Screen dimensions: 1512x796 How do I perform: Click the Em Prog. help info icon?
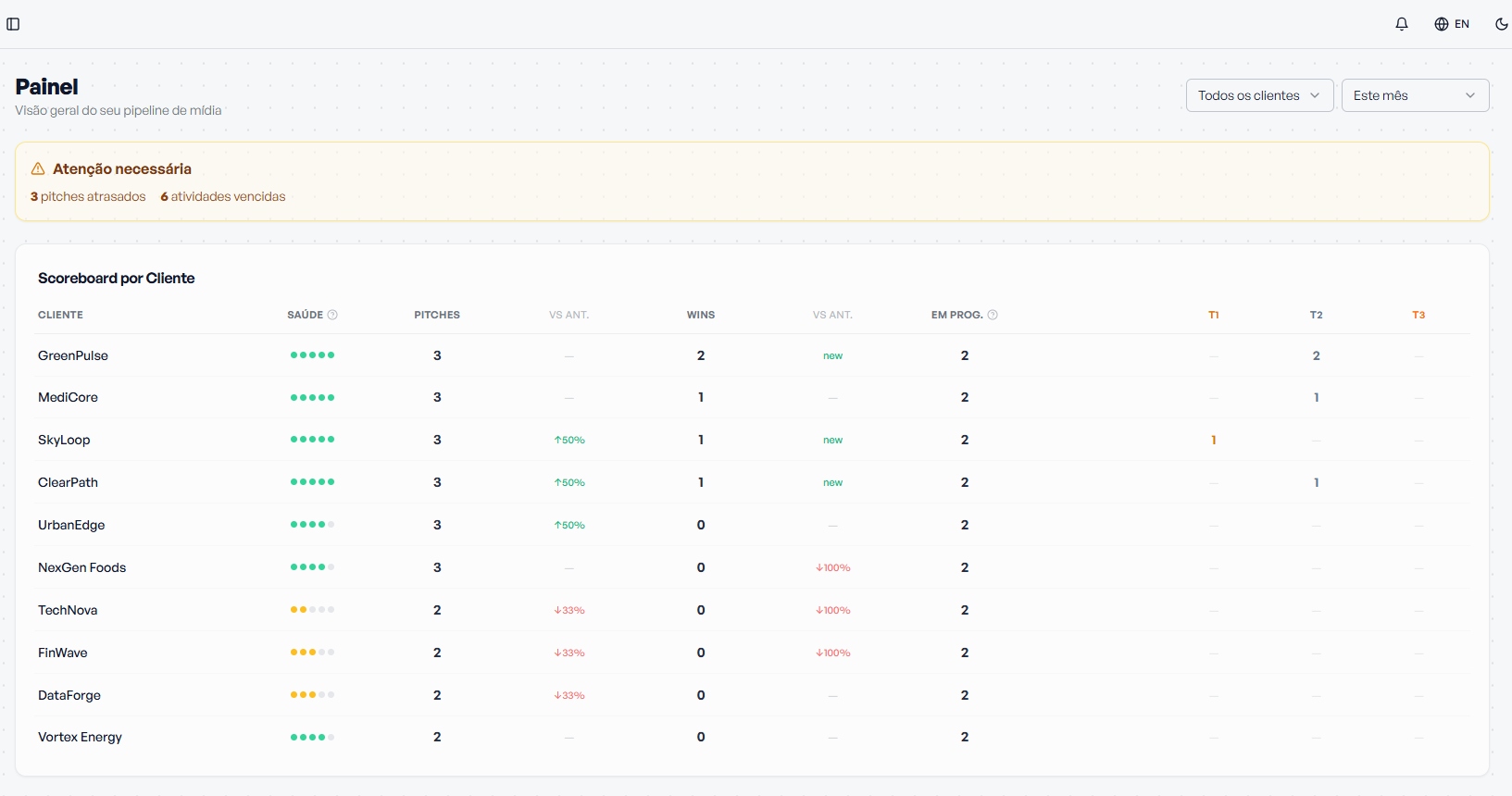tap(993, 315)
